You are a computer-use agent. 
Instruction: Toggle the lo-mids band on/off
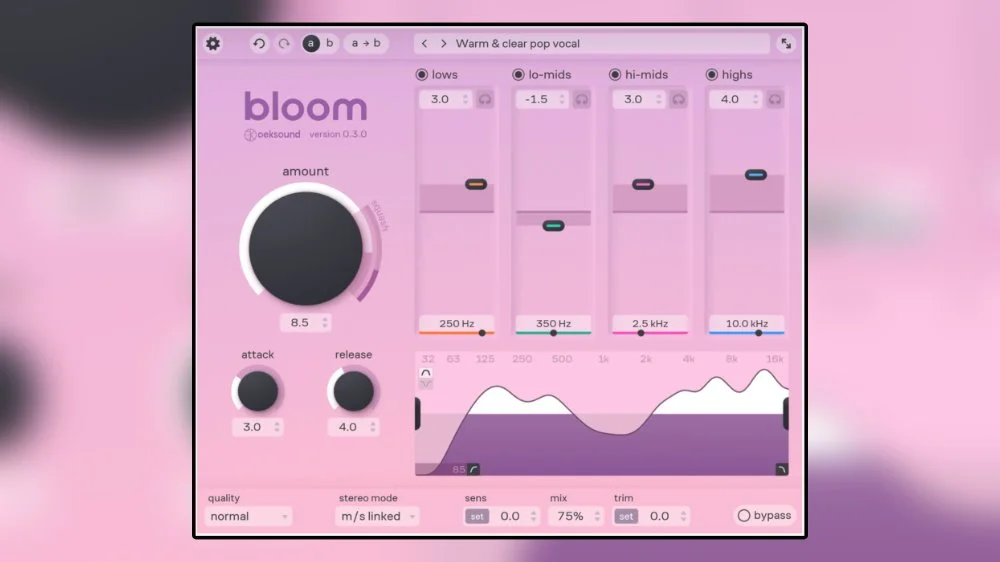click(518, 75)
